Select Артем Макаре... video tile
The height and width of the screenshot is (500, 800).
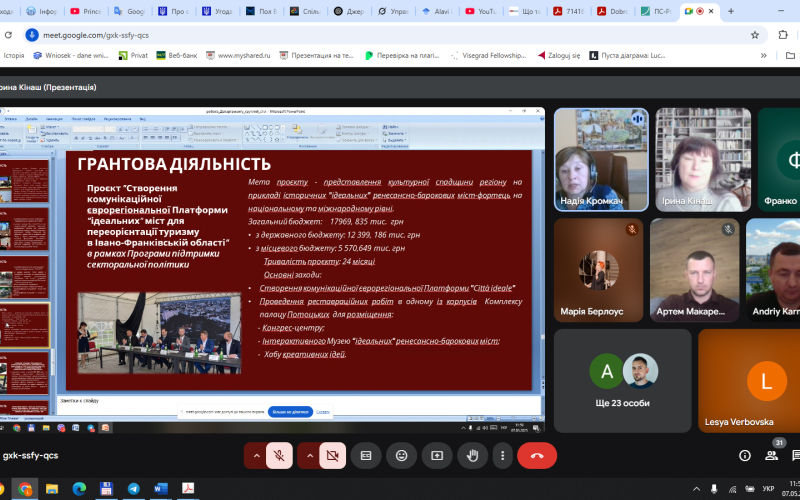pyautogui.click(x=694, y=270)
